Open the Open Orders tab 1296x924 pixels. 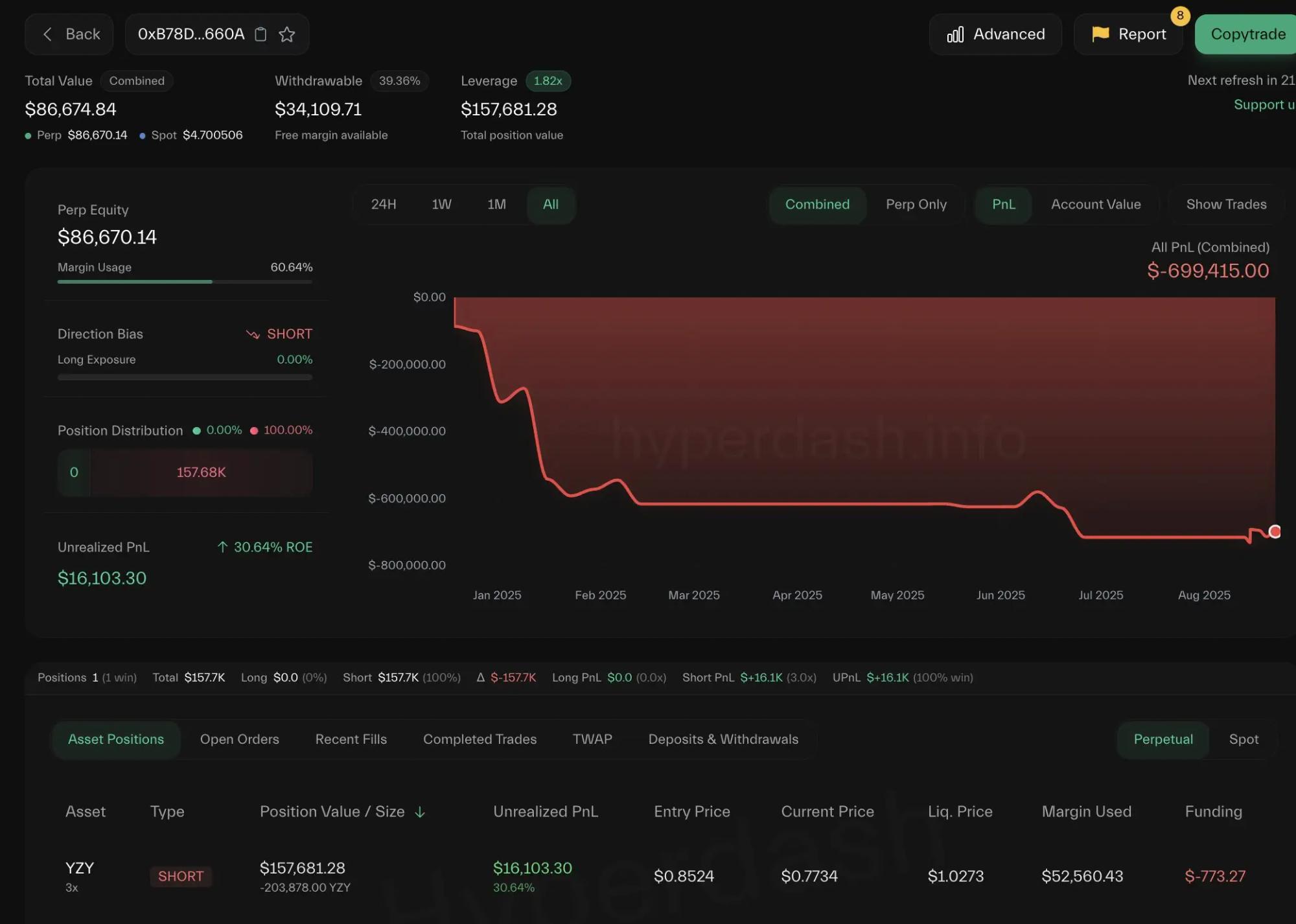click(240, 739)
